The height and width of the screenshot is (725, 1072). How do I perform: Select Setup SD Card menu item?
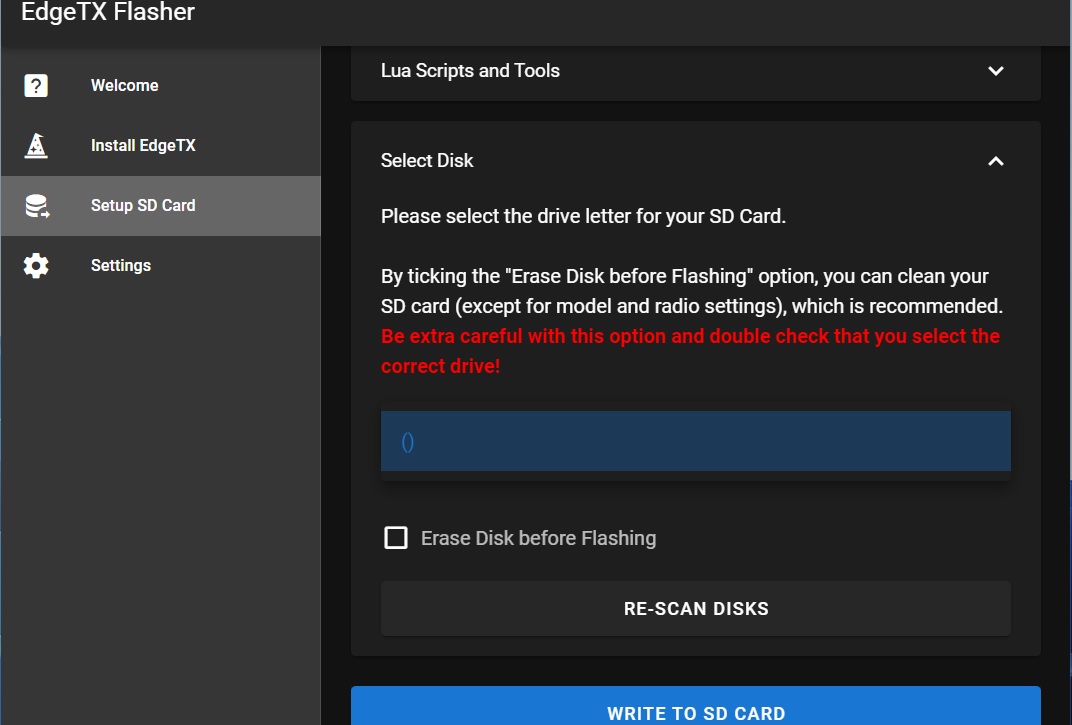(161, 206)
